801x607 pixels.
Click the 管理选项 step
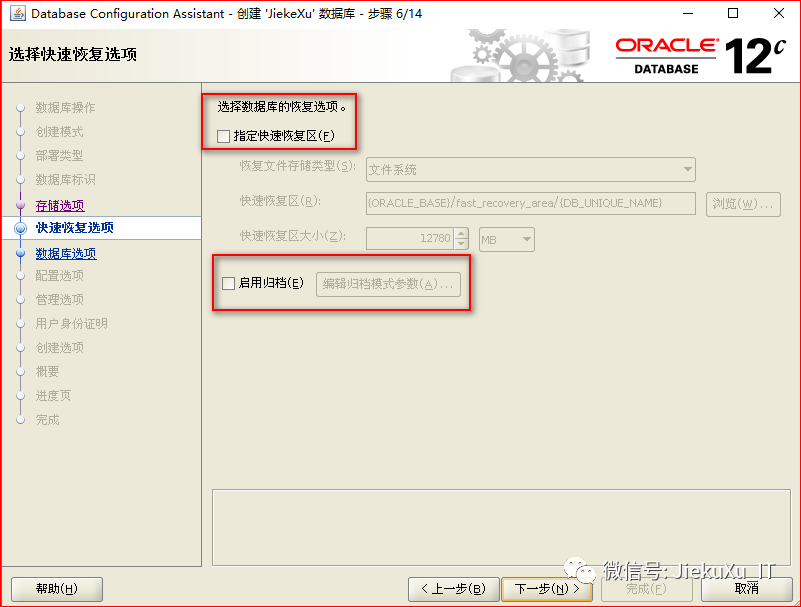(59, 300)
